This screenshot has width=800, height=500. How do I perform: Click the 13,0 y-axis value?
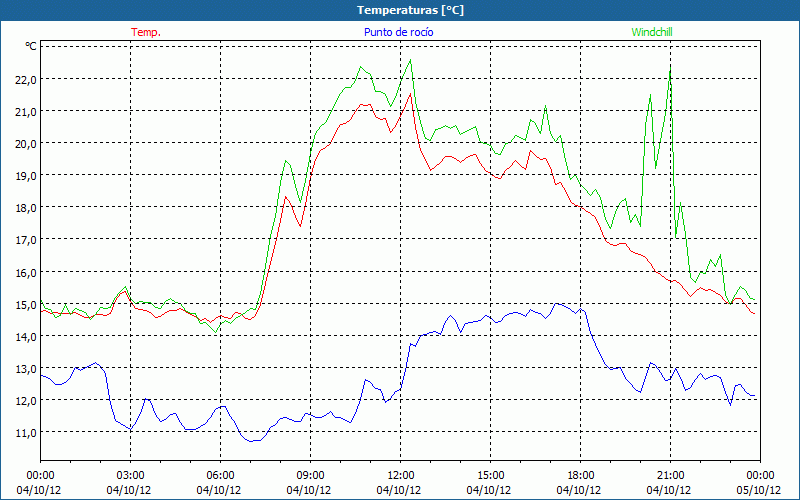click(27, 368)
